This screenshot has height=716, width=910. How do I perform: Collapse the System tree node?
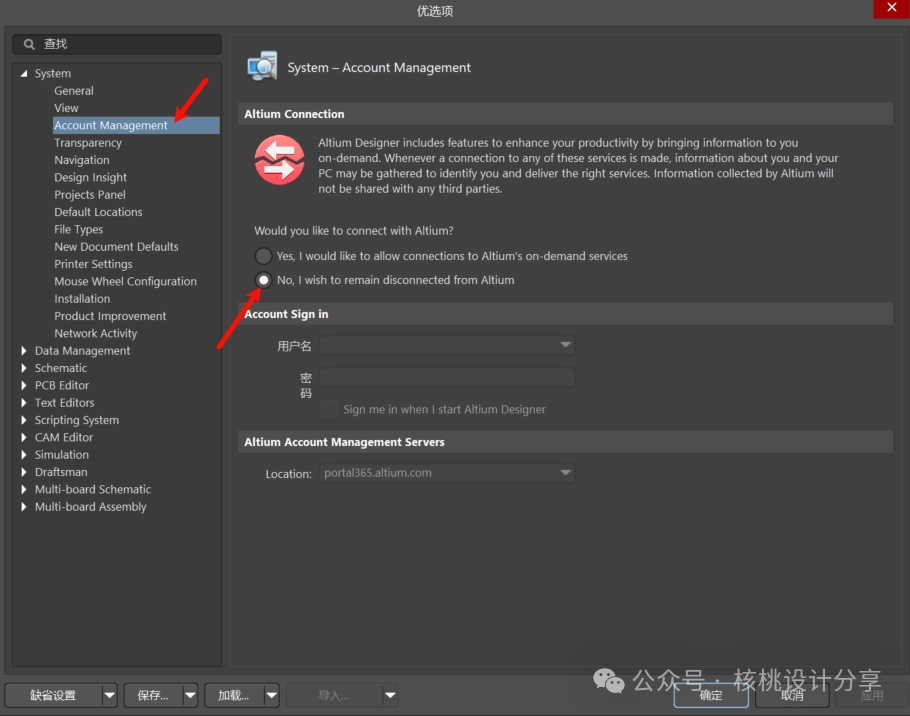click(x=25, y=74)
